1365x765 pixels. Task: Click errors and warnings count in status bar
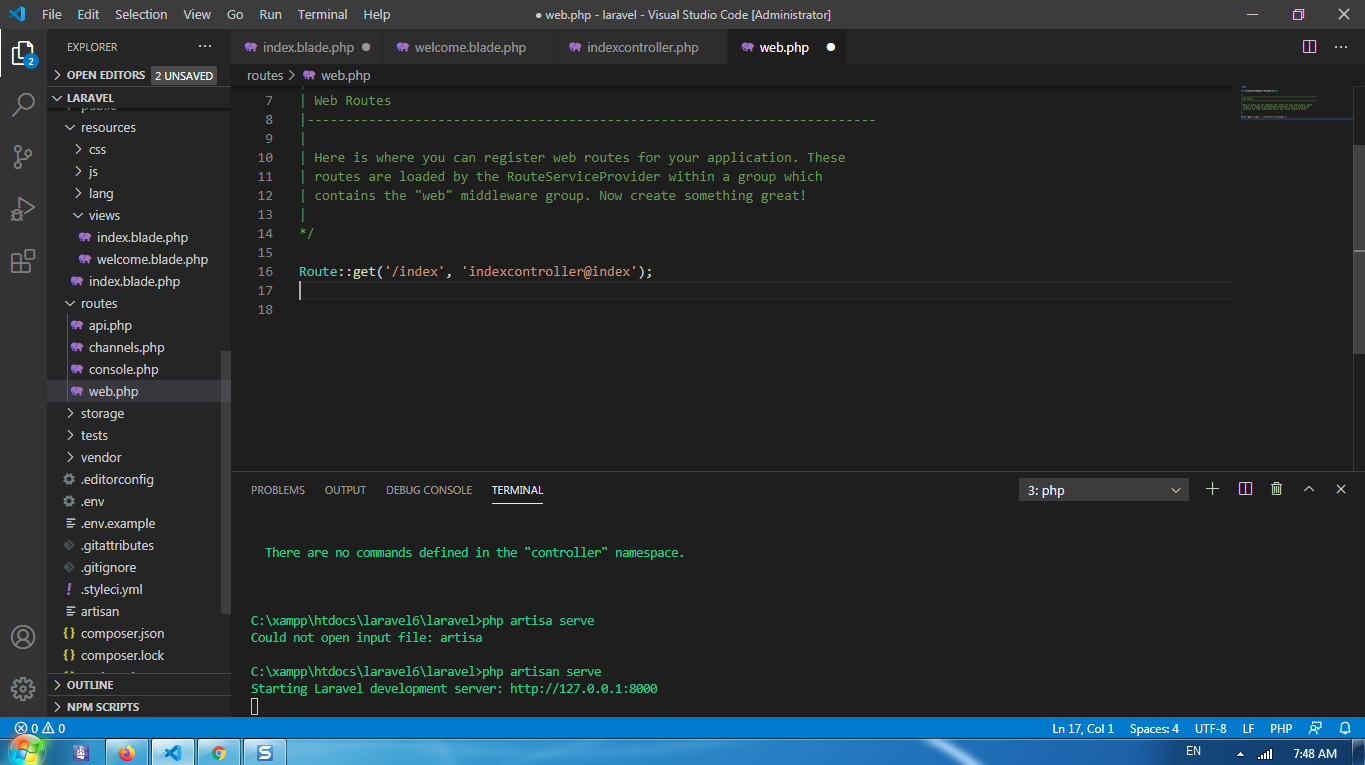coord(40,728)
